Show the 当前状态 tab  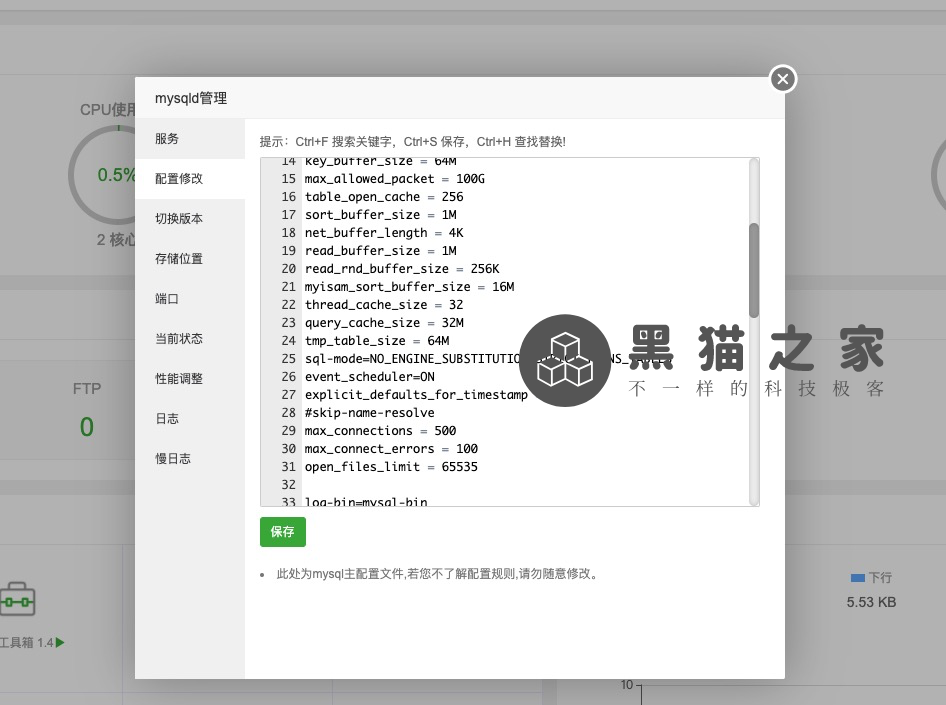click(190, 339)
